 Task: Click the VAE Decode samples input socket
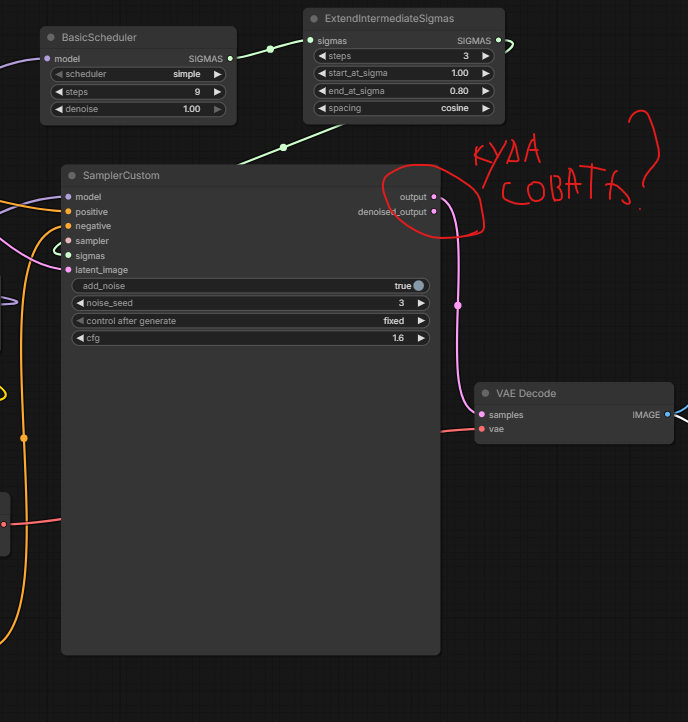pyautogui.click(x=482, y=414)
